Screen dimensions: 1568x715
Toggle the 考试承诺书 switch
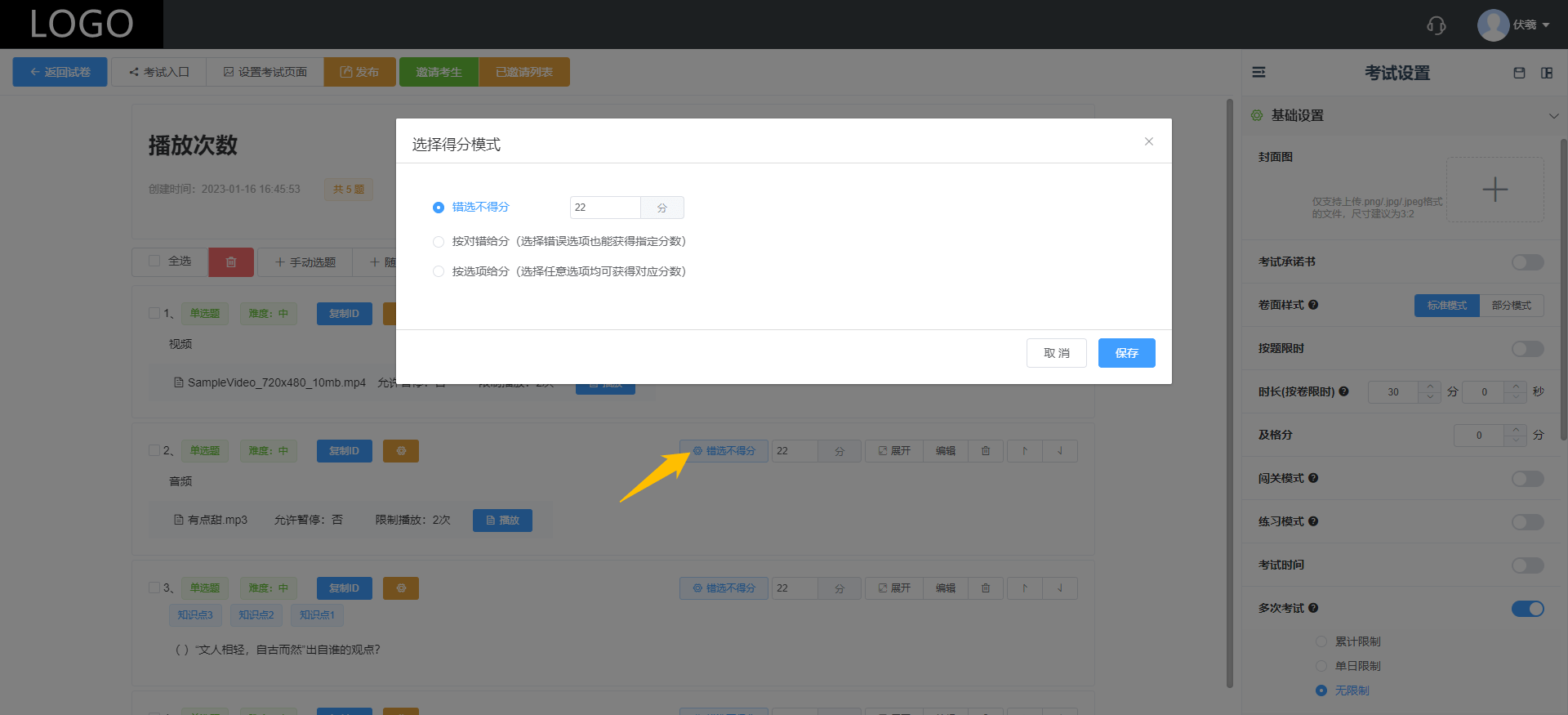1527,262
